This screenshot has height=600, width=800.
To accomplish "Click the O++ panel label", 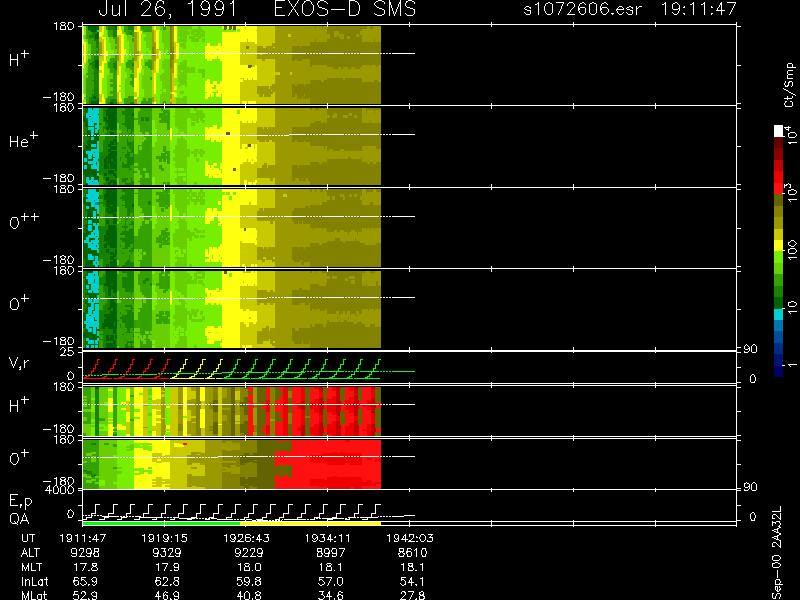I will 24,221.
